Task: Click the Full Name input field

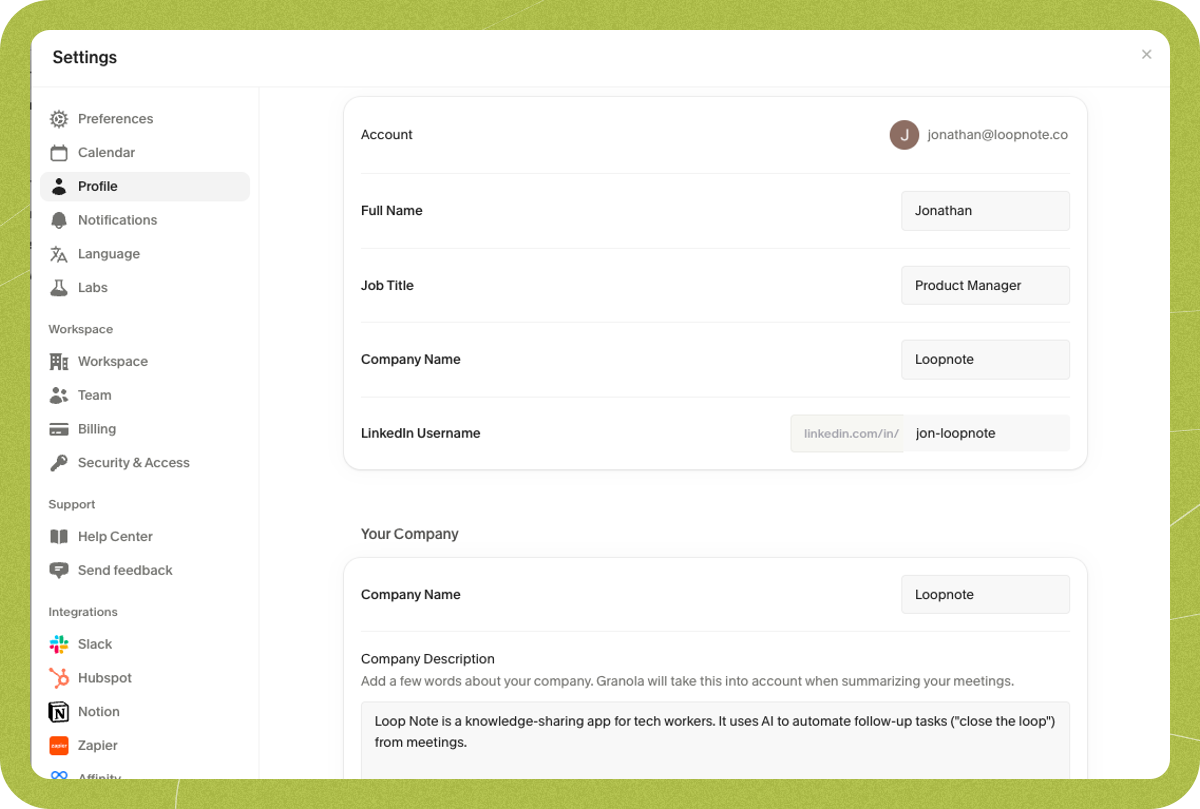Action: 984,211
